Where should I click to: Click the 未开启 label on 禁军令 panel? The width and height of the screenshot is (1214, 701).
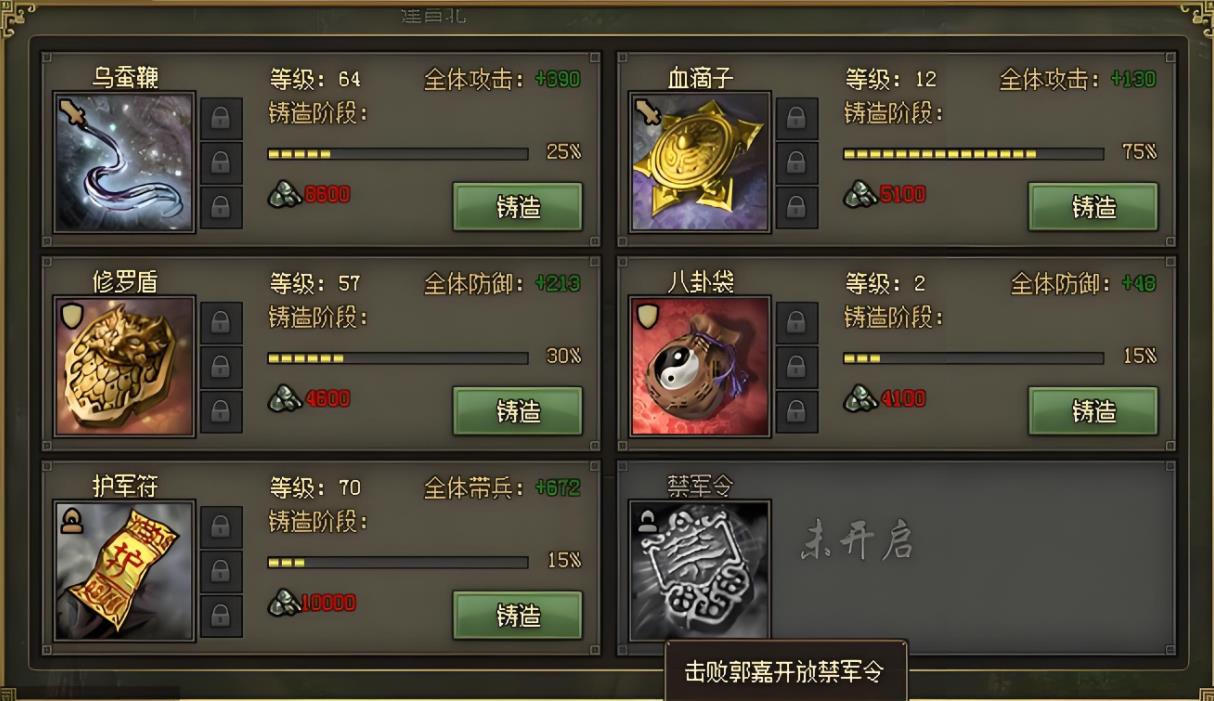point(857,542)
